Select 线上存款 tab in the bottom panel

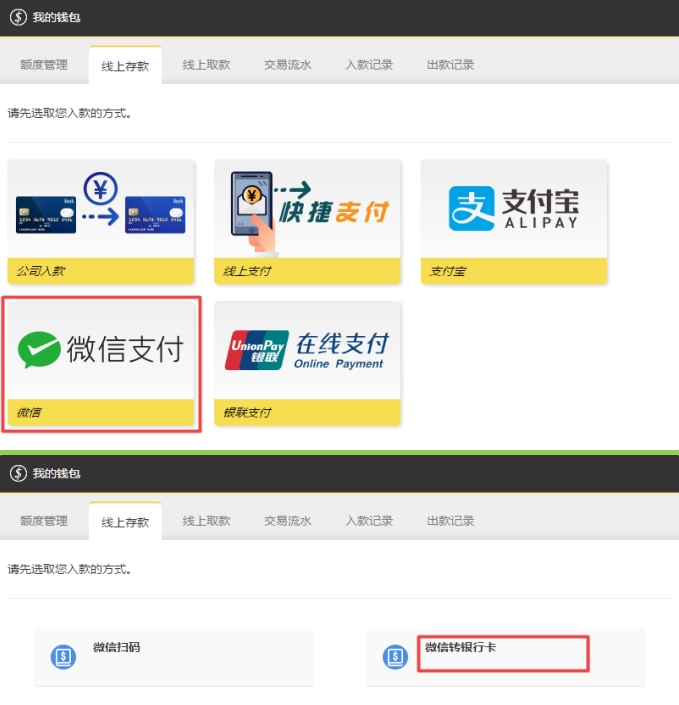coord(125,522)
